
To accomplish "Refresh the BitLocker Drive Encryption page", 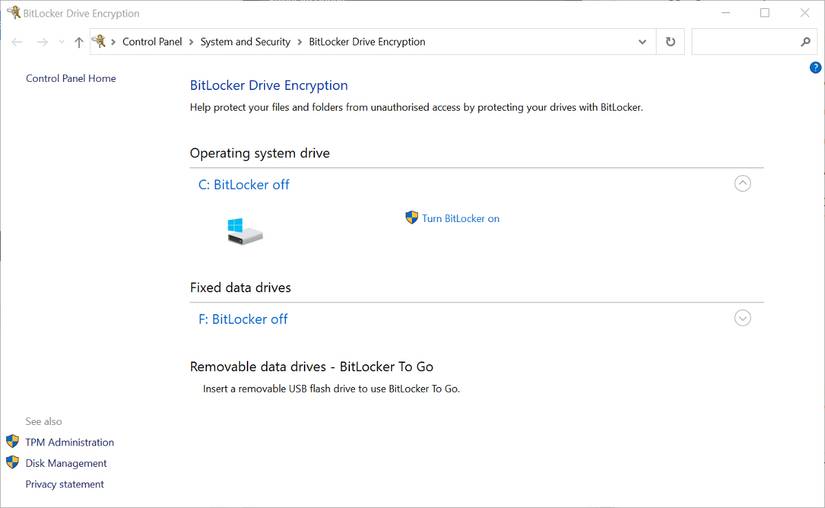I will 670,42.
